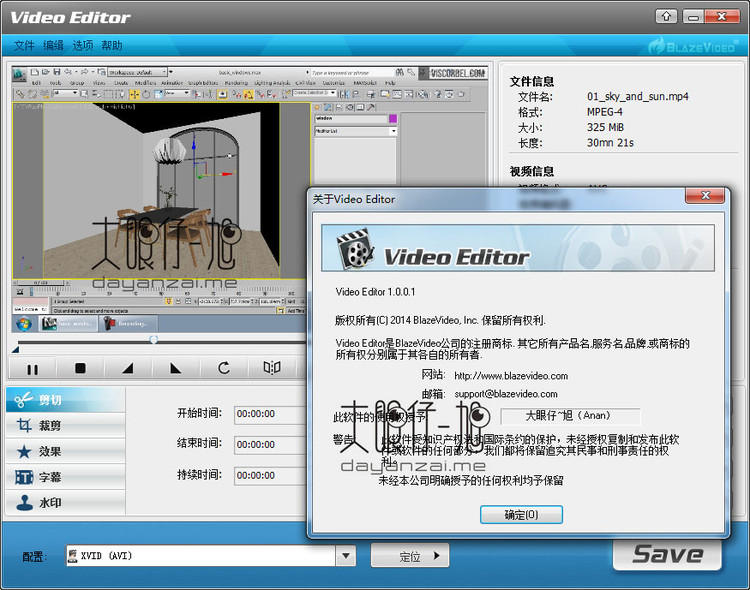Viewport: 750px width, 590px height.
Task: Open the Subtitle (字幕) tab
Action: coord(66,477)
